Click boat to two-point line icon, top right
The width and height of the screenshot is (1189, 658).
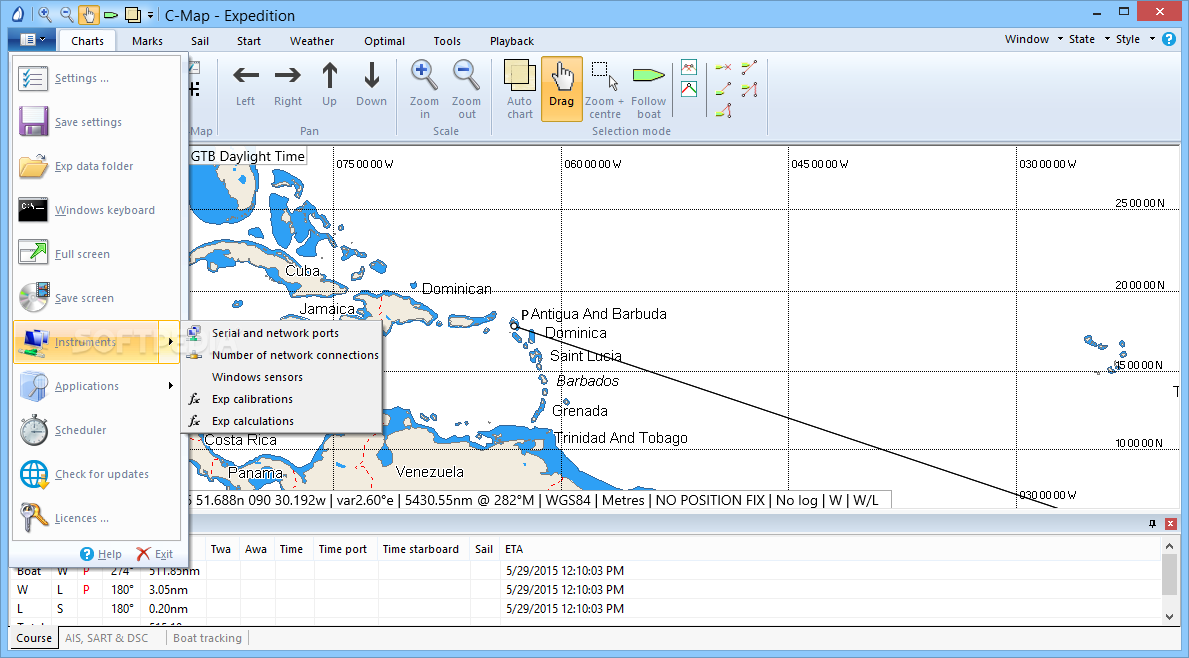point(749,67)
